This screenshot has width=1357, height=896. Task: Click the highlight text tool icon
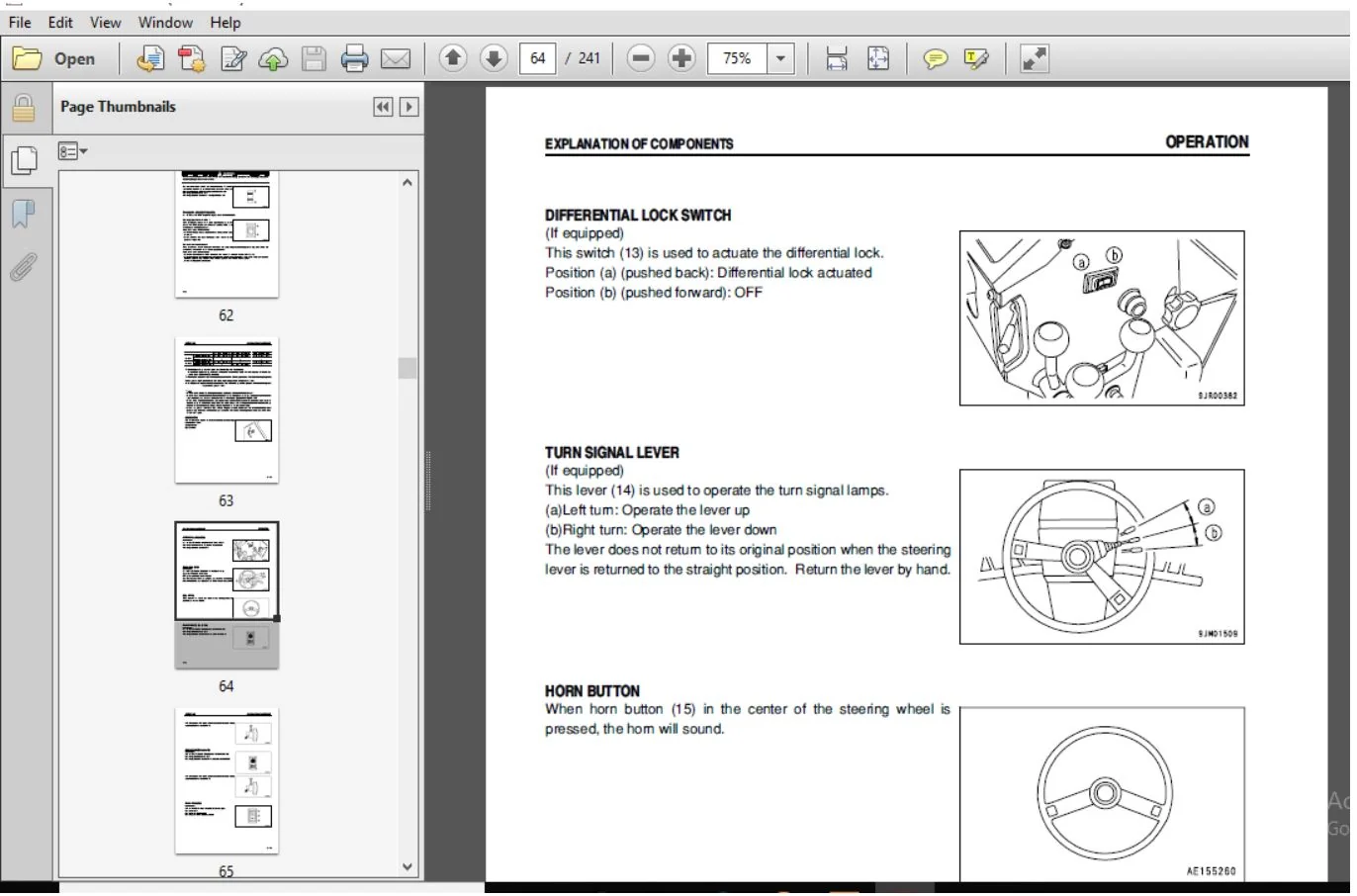point(976,59)
